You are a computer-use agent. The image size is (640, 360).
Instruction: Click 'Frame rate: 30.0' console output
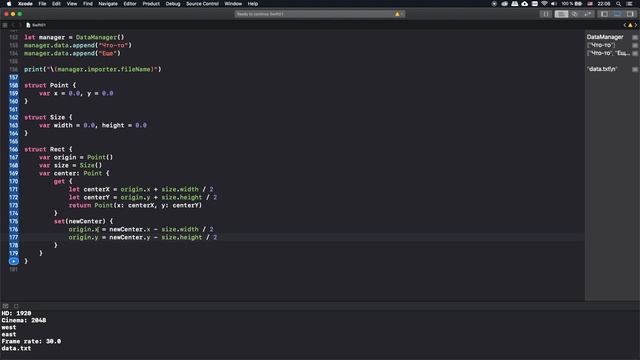coord(31,341)
